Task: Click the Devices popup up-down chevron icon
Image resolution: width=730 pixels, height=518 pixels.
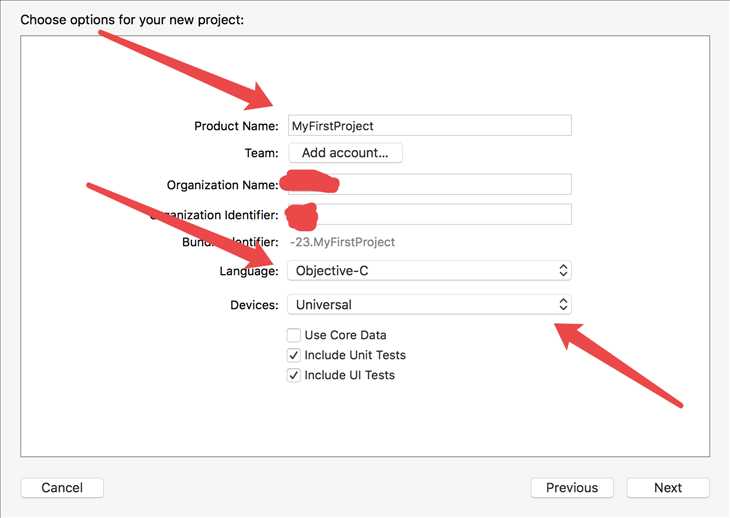Action: (563, 304)
